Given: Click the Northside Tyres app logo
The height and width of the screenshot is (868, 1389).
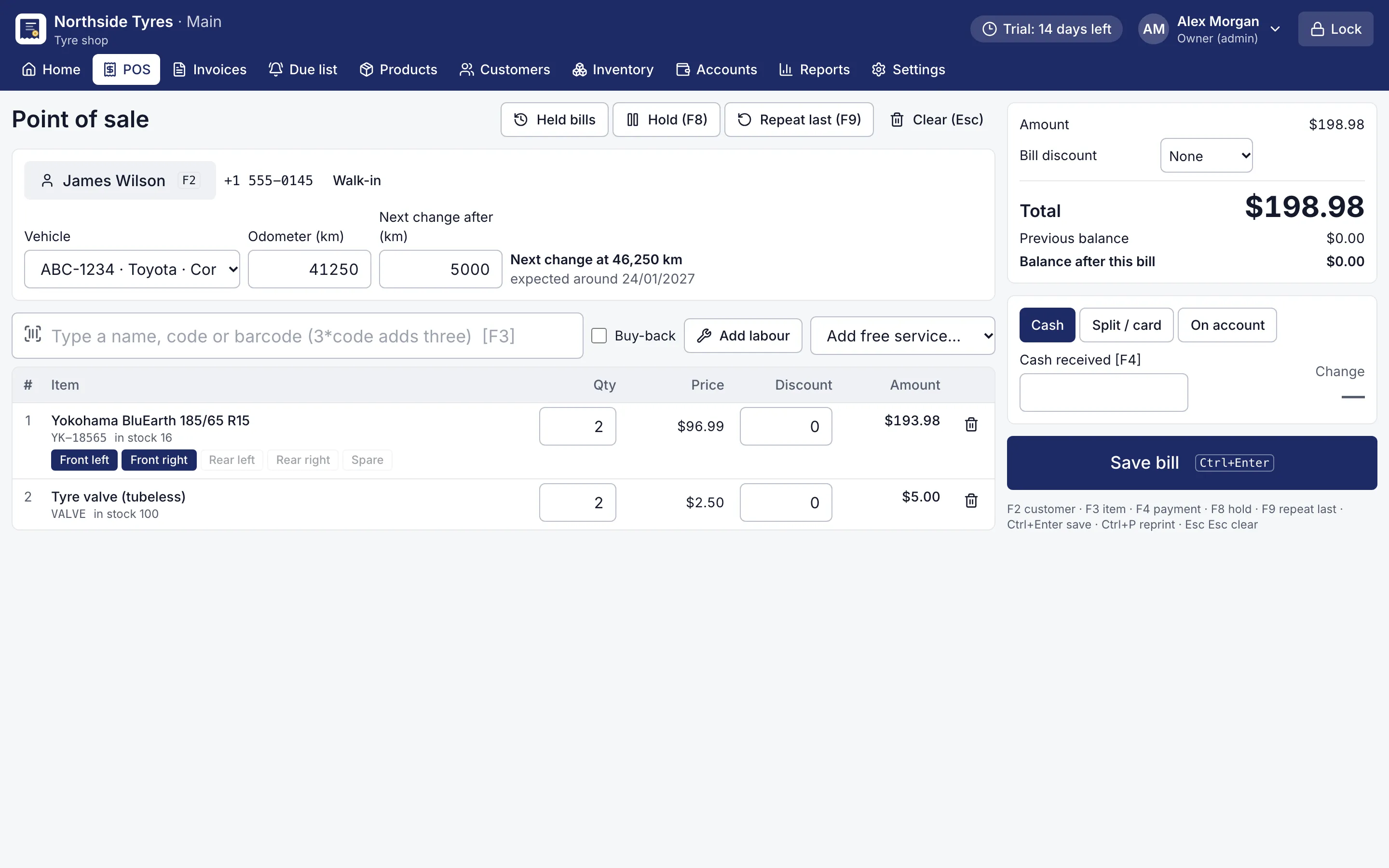Looking at the screenshot, I should [30, 29].
